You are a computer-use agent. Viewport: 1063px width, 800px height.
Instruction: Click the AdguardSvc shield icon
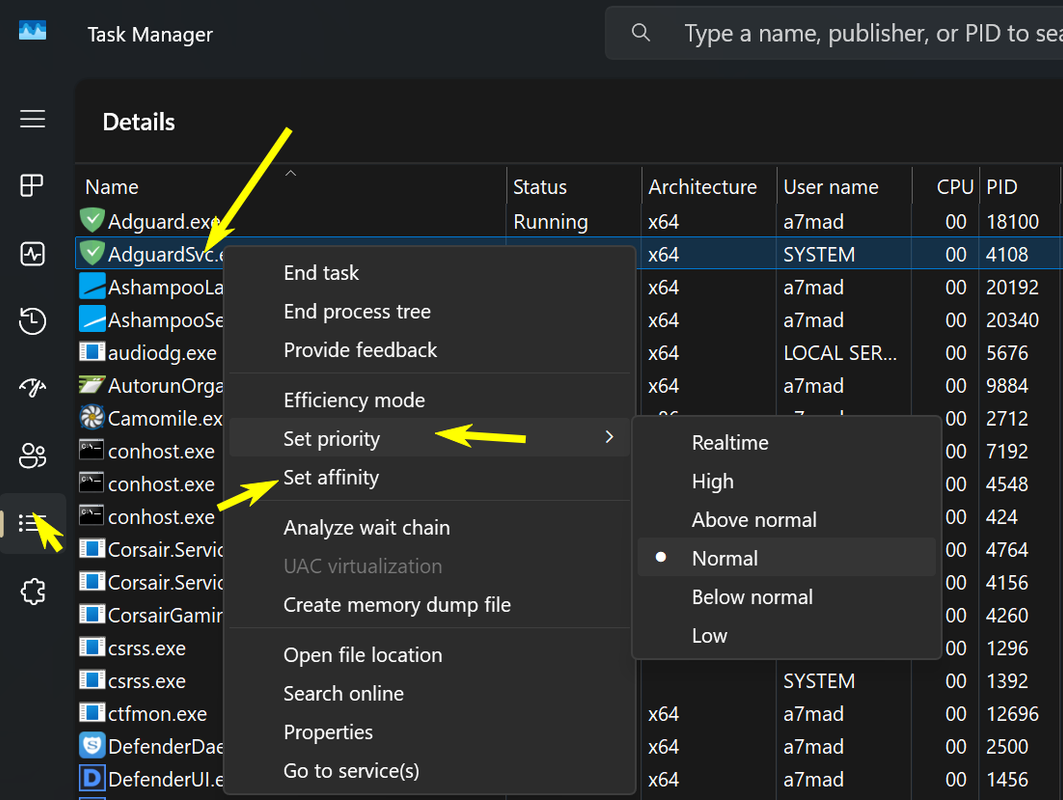pyautogui.click(x=92, y=253)
